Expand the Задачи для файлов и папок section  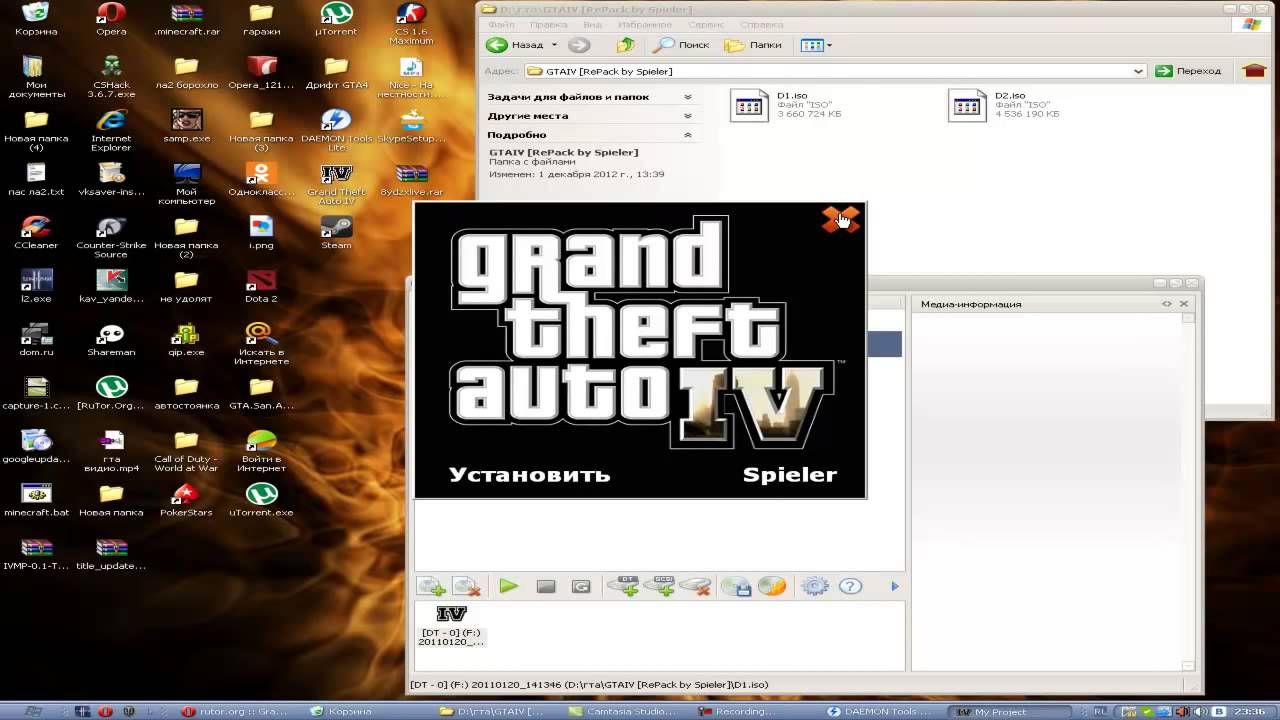pyautogui.click(x=591, y=97)
